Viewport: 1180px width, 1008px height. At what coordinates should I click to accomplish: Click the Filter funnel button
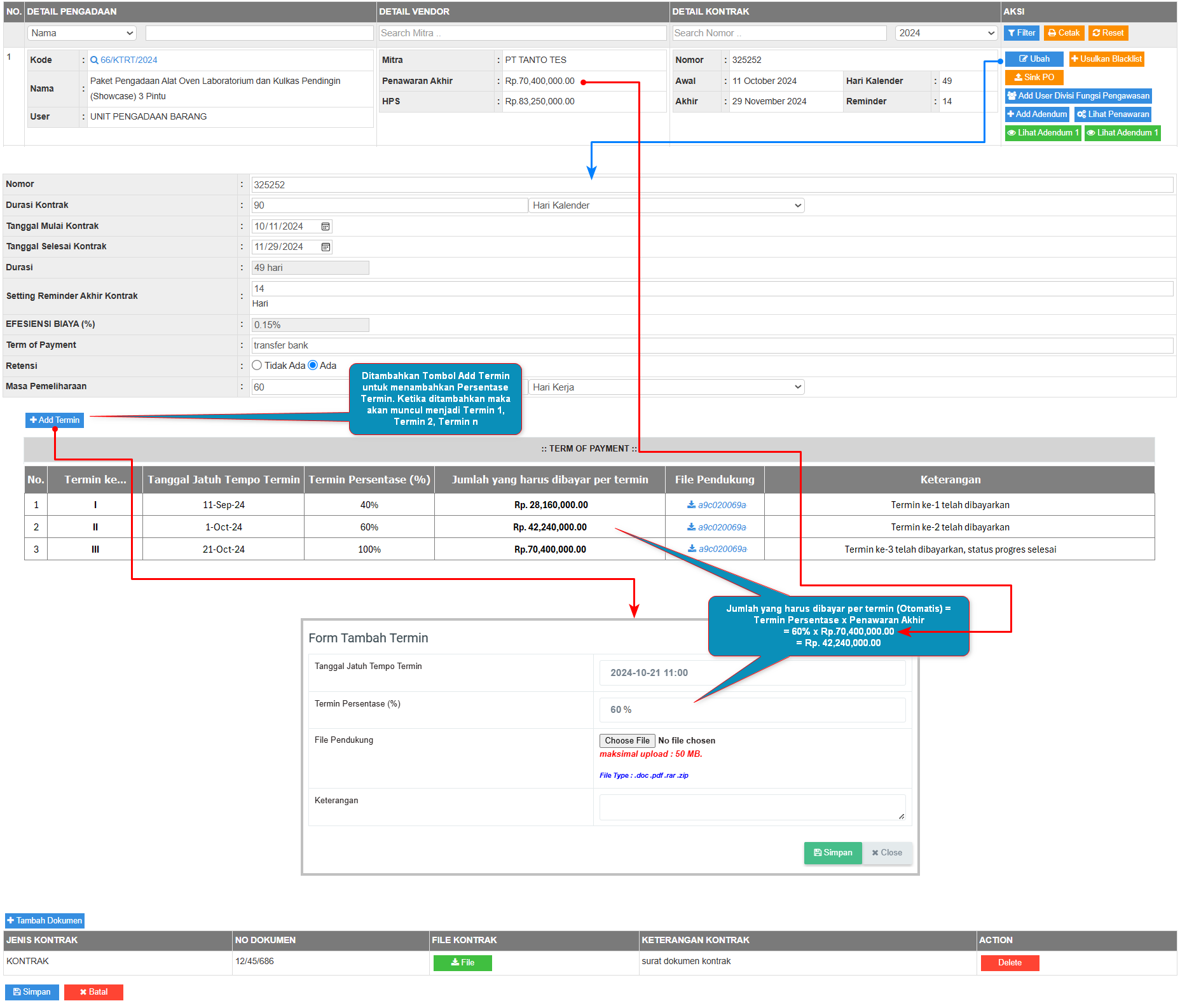[x=1021, y=33]
